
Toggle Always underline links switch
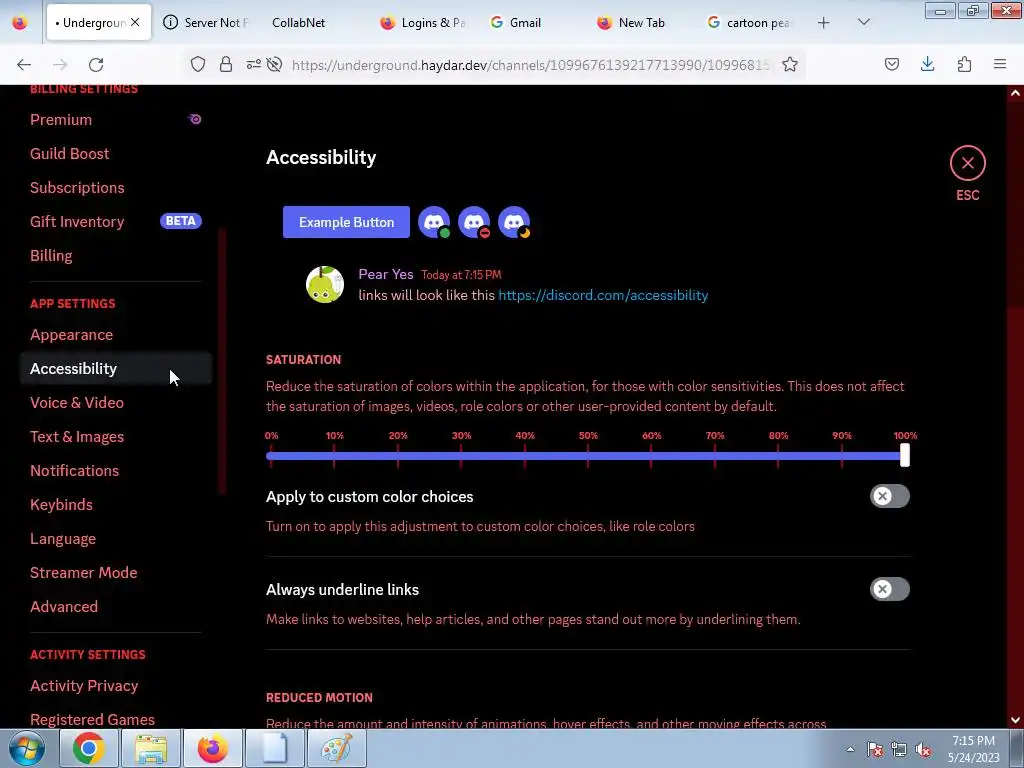pyautogui.click(x=889, y=589)
